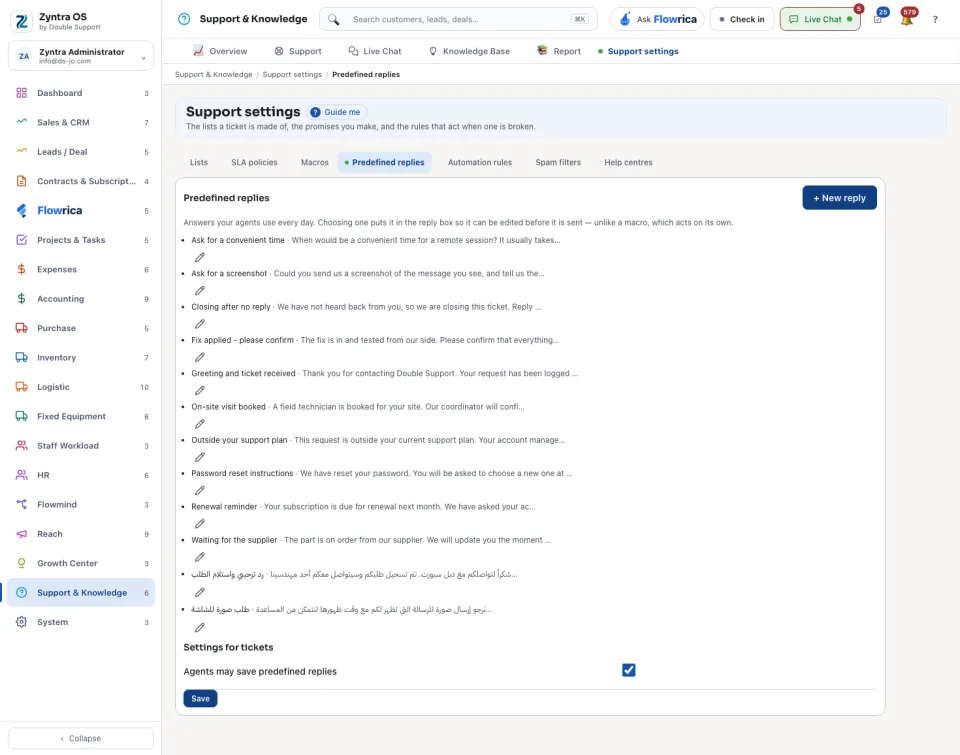Open Flowrica in sidebar
This screenshot has height=755, width=960.
81,211
